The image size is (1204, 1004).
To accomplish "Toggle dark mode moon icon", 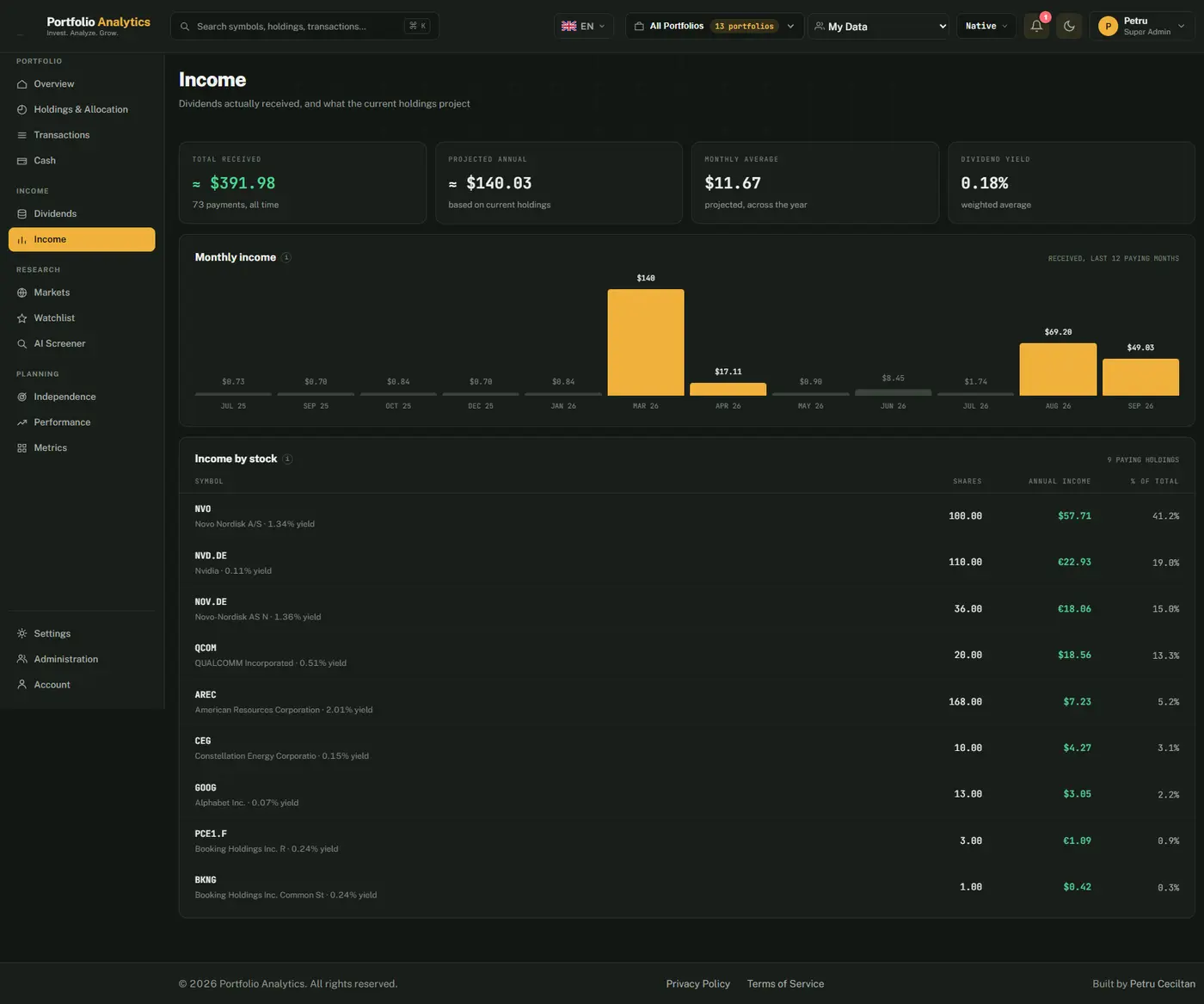I will [x=1069, y=26].
